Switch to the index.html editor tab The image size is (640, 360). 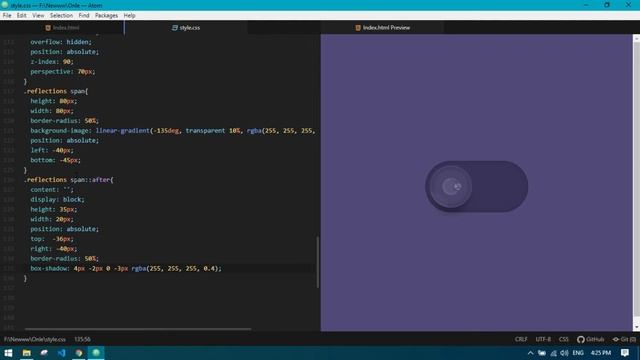[x=62, y=28]
